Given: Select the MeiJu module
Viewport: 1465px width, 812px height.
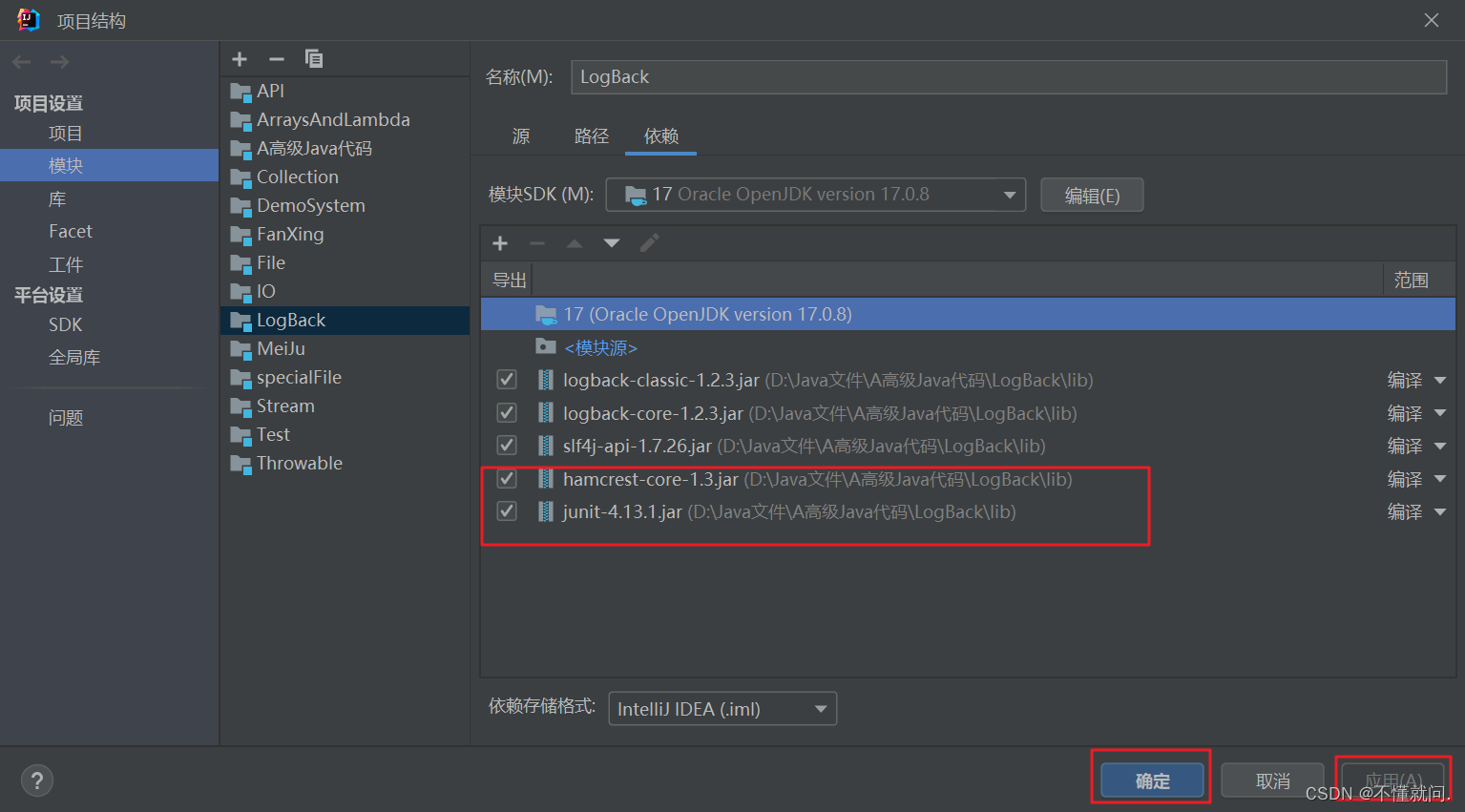Looking at the screenshot, I should click(x=345, y=349).
